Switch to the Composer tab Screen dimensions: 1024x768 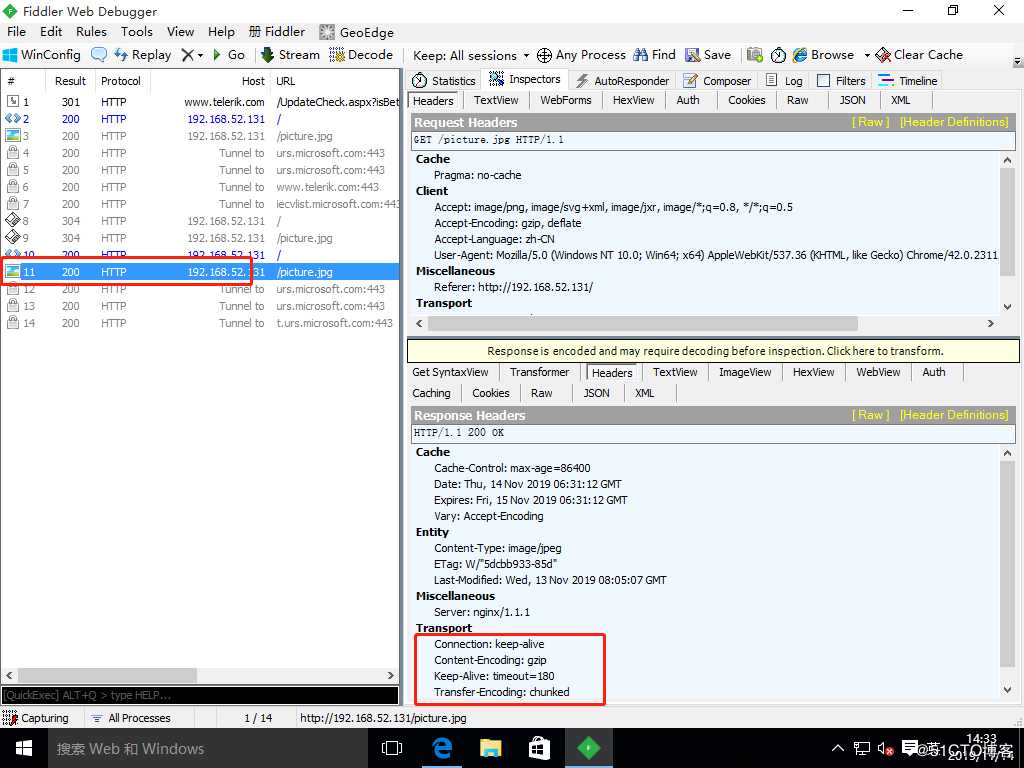pyautogui.click(x=716, y=80)
